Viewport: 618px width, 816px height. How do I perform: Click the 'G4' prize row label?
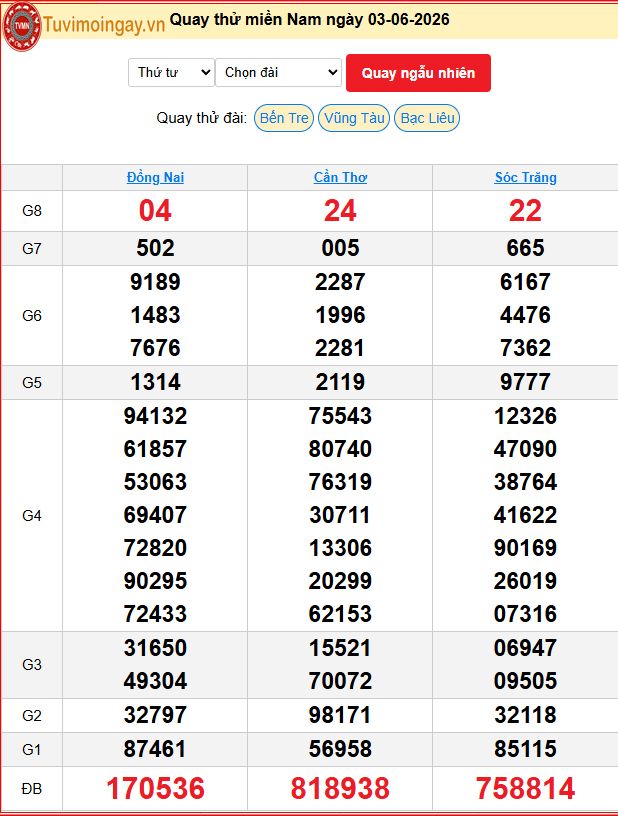tap(32, 516)
